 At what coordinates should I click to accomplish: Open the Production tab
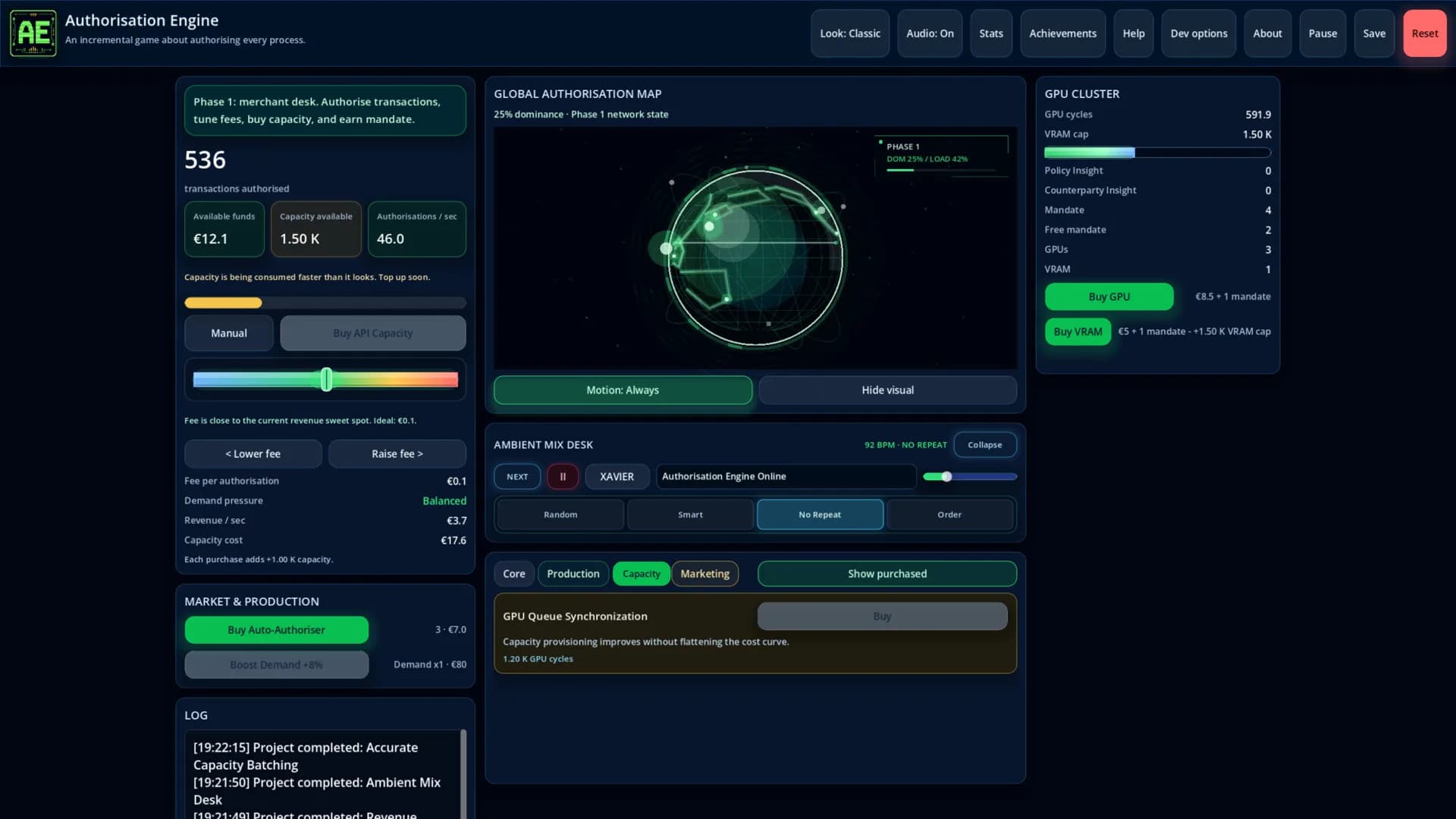tap(573, 573)
